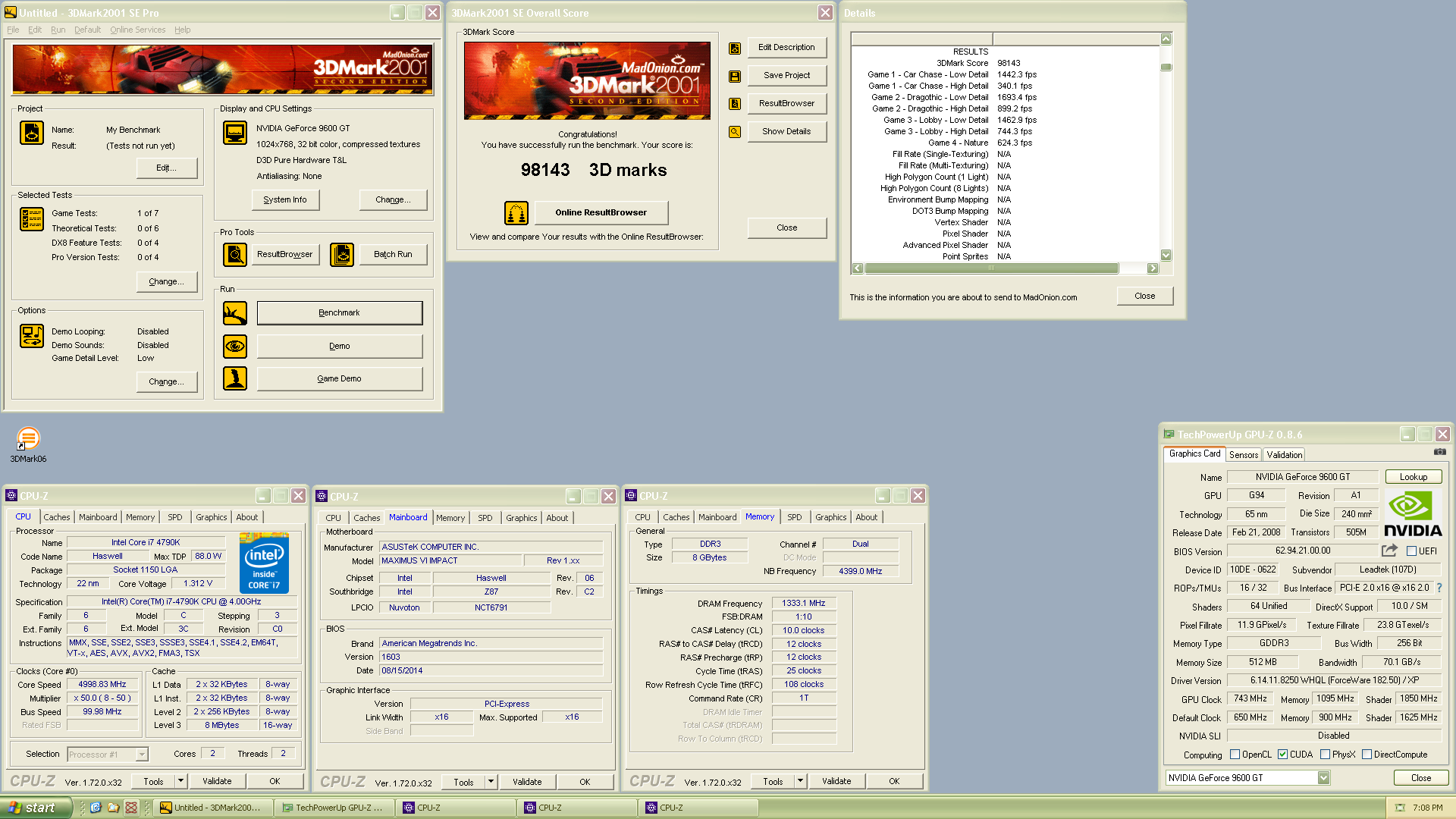Click the Batch Run icon
The image size is (1456, 819).
pyautogui.click(x=342, y=255)
